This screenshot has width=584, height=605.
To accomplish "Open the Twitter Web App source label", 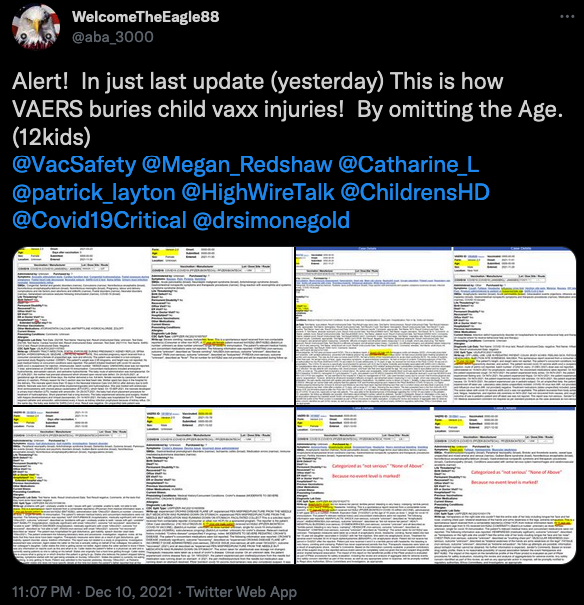I will point(241,591).
